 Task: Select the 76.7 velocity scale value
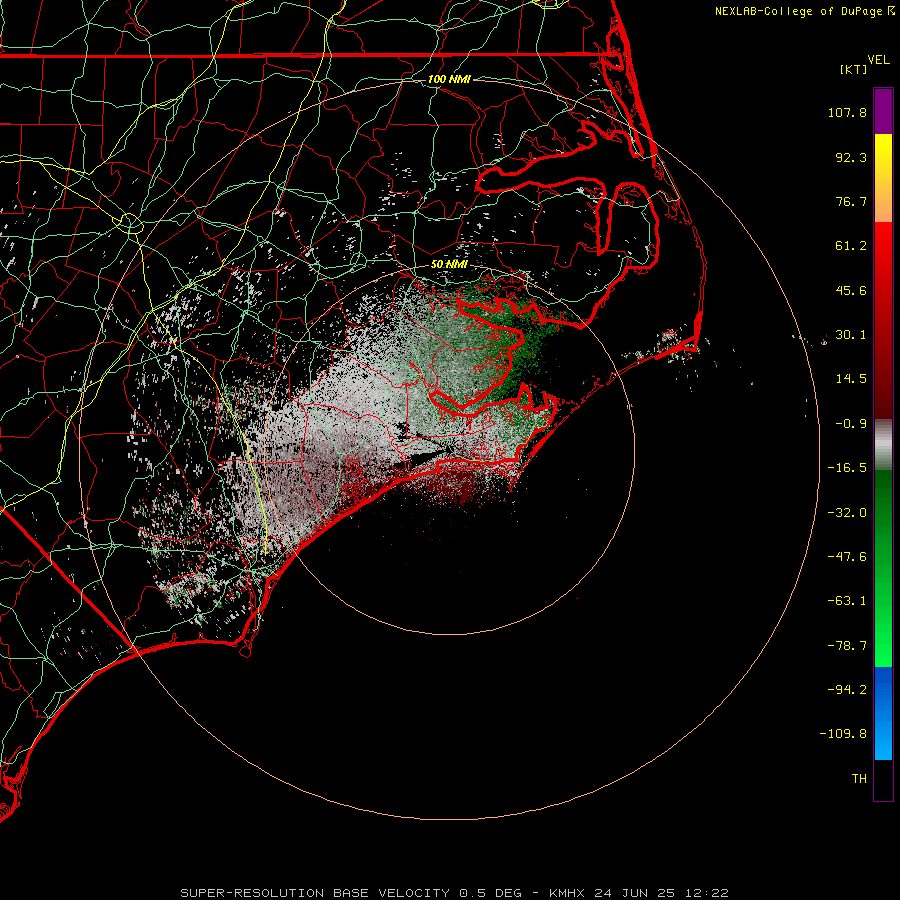tap(851, 201)
